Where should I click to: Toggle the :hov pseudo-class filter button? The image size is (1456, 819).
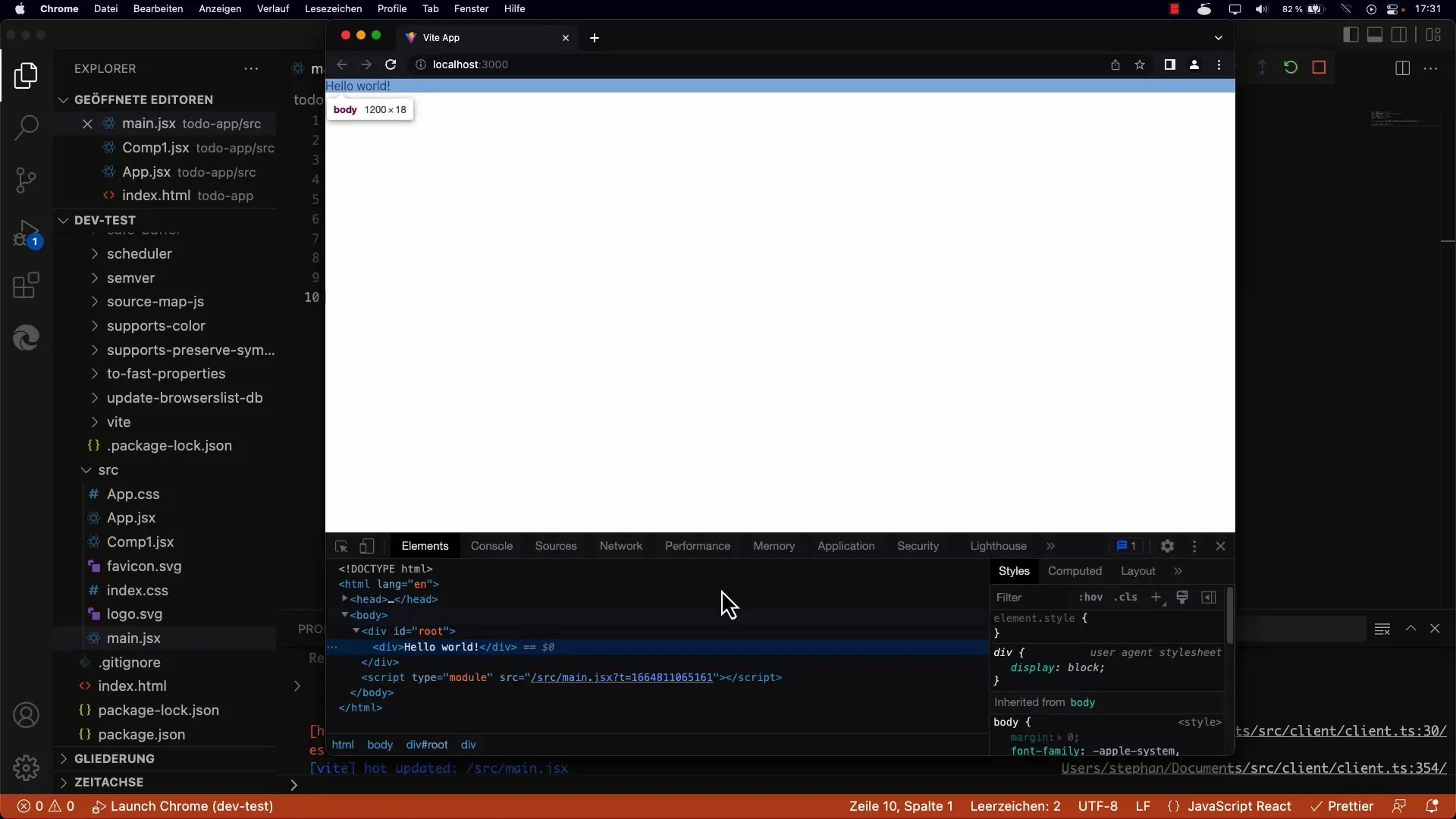point(1091,597)
